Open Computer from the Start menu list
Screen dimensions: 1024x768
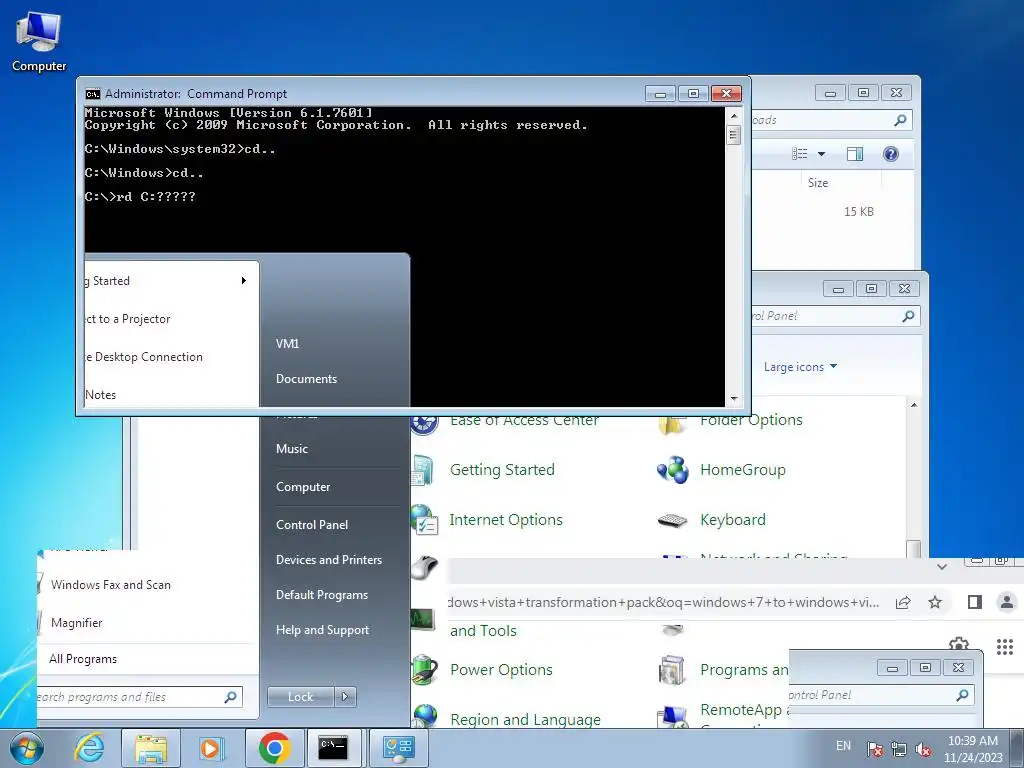pos(303,487)
